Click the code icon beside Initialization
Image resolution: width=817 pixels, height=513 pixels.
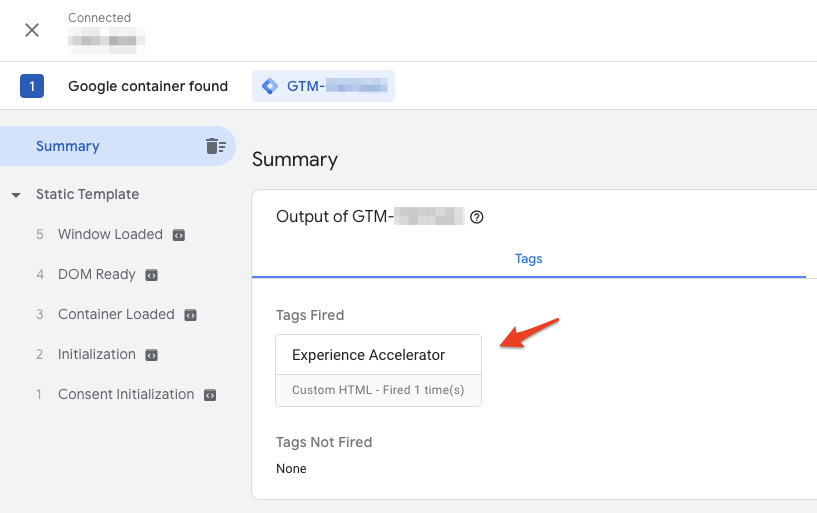pyautogui.click(x=152, y=355)
